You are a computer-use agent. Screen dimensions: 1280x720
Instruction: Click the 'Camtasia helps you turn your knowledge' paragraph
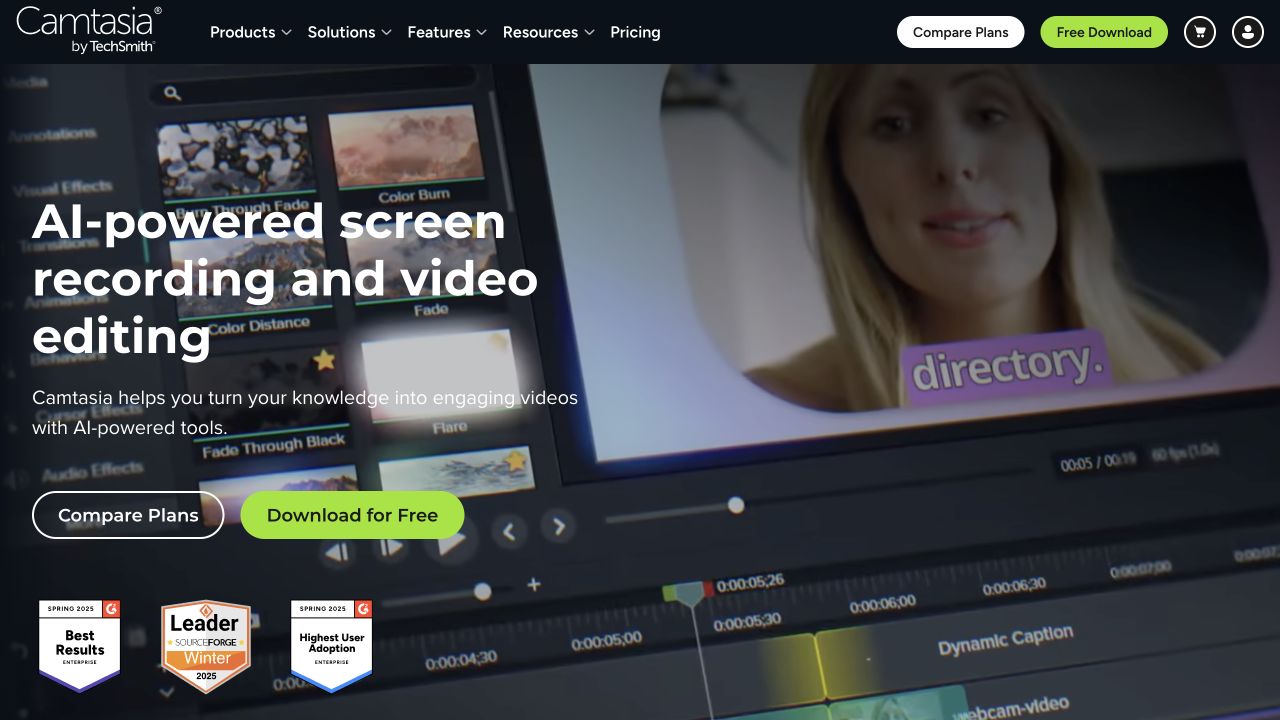pos(305,412)
